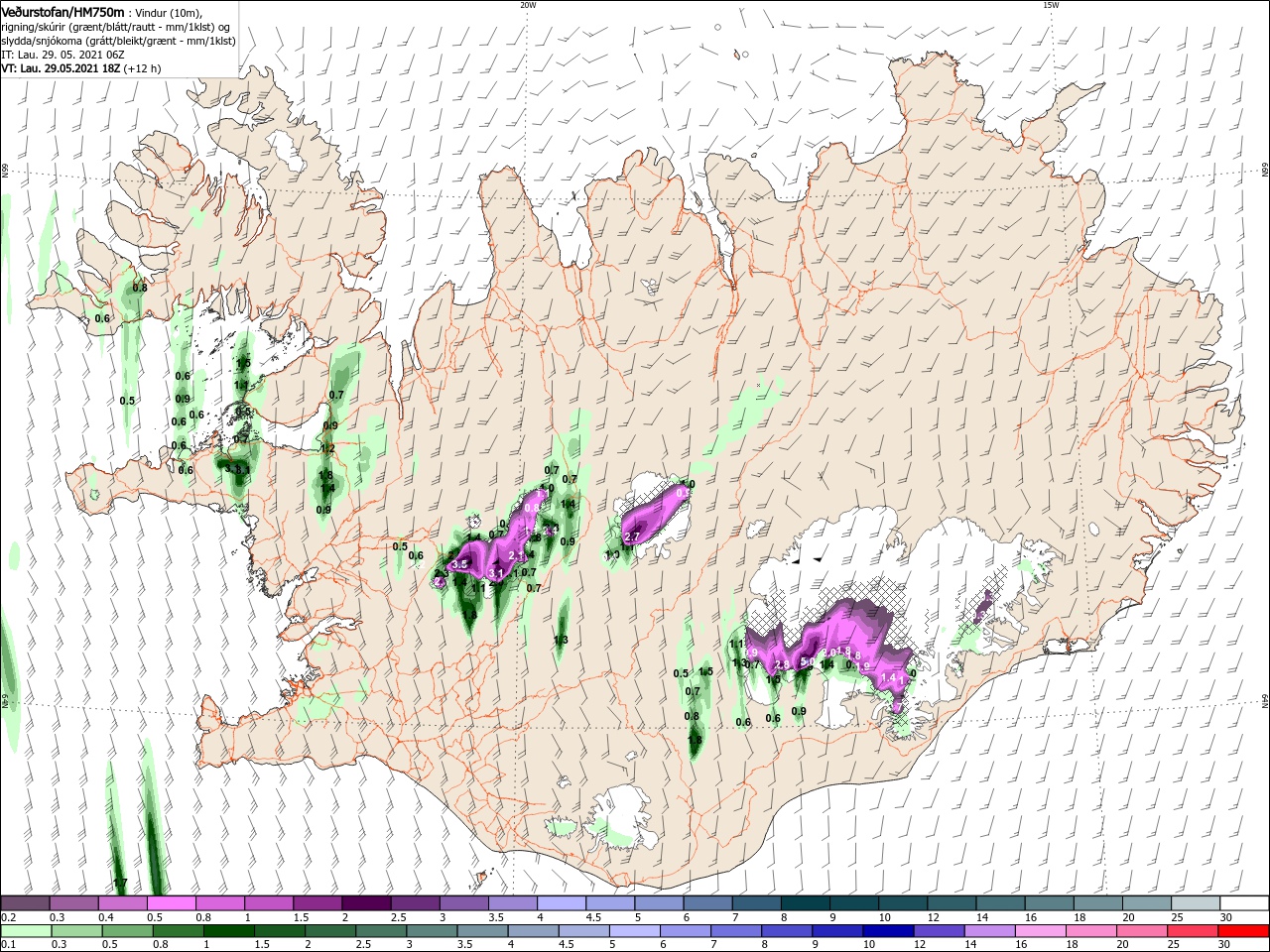Screen dimensions: 1270x952
Task: Pick upper legend bar swatch labeled 6
Action: point(707,902)
